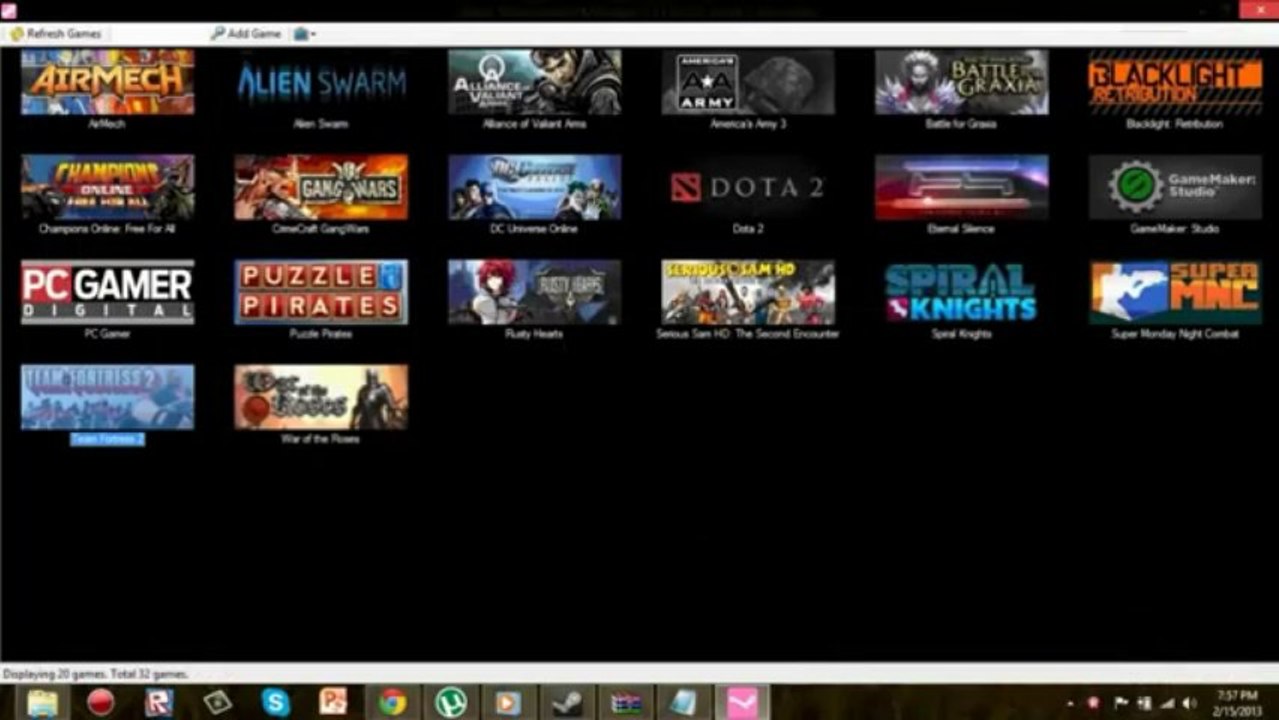Click the 'Alien Swarm' caption text
Screen dimensions: 1279x720
[x=321, y=124]
